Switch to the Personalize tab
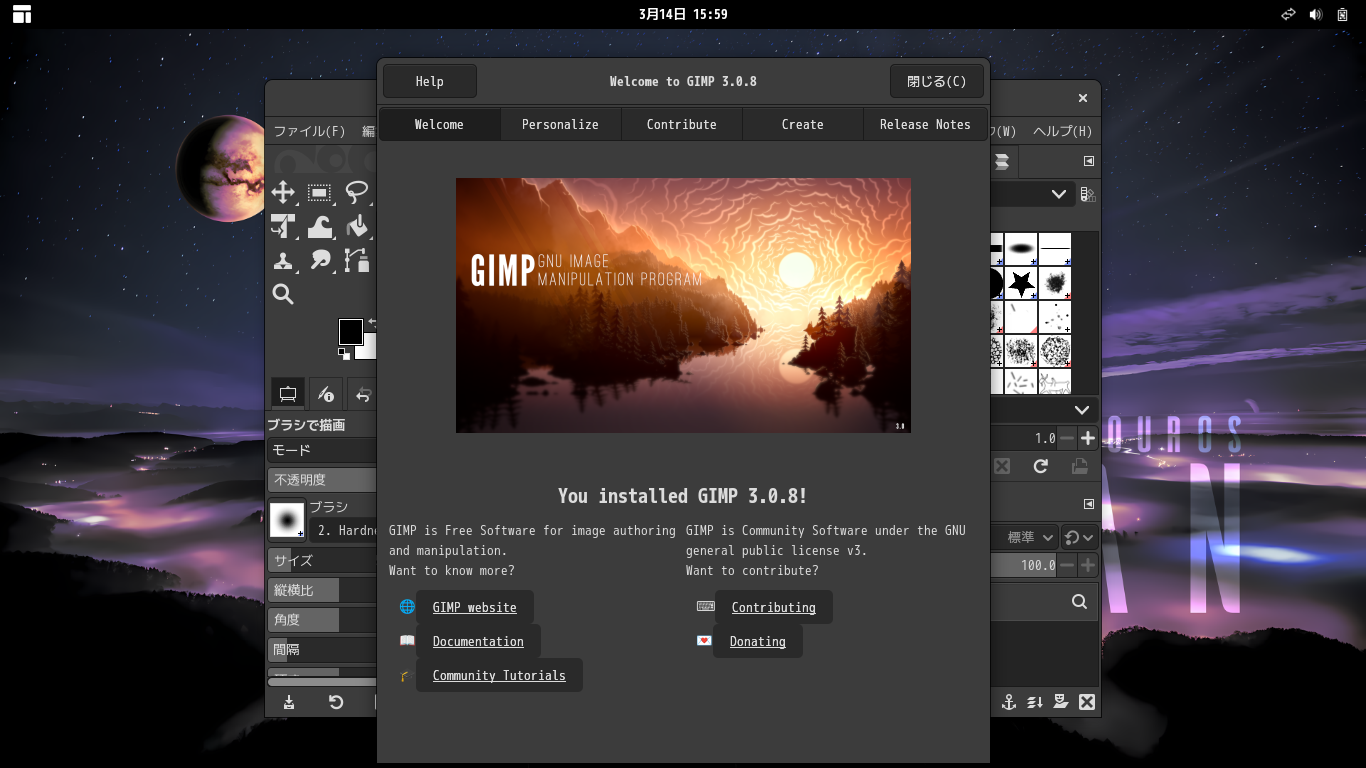The image size is (1366, 768). pyautogui.click(x=560, y=124)
